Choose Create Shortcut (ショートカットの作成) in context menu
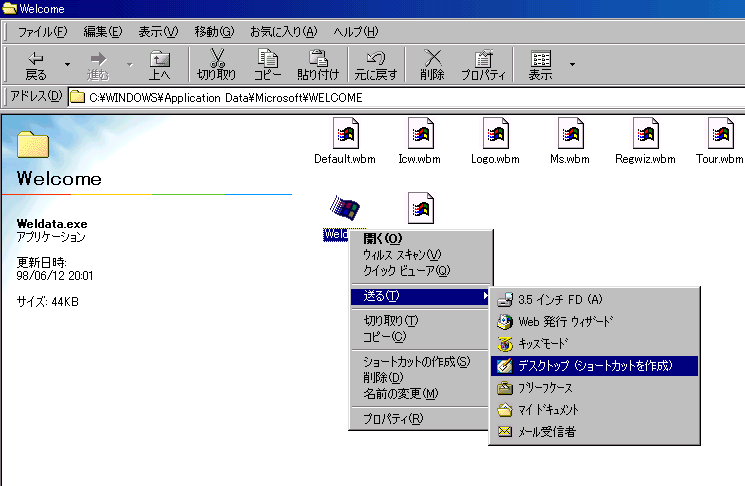 (420, 362)
